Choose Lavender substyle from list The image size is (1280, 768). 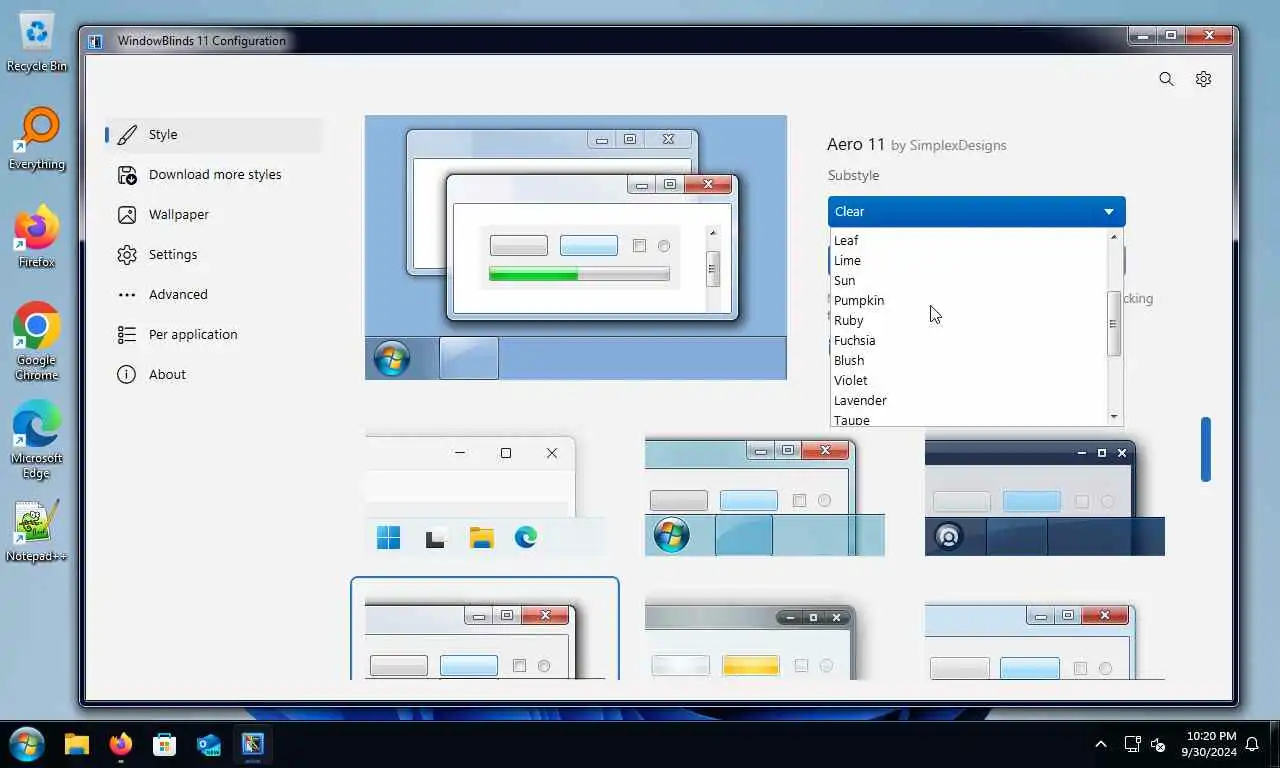968,400
